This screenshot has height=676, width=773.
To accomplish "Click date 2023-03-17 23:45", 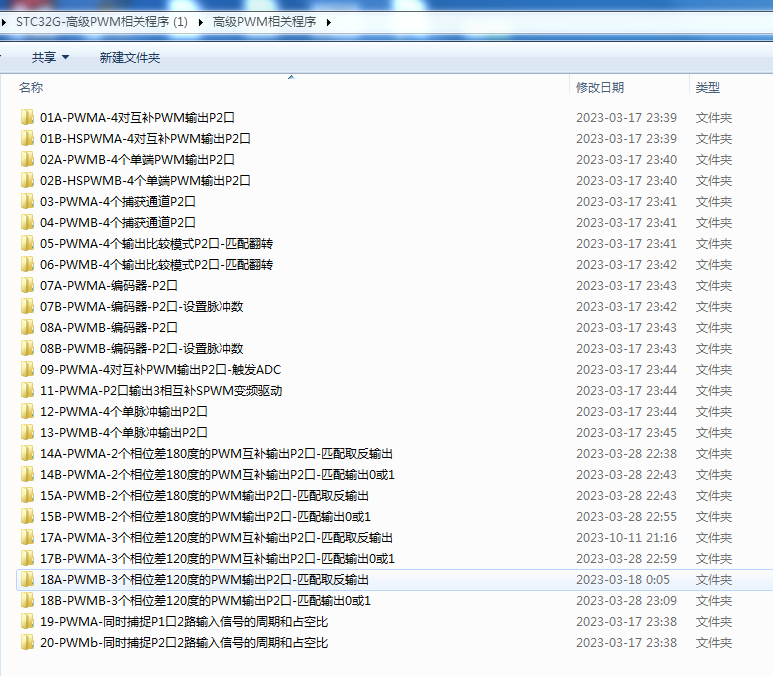I will click(627, 432).
